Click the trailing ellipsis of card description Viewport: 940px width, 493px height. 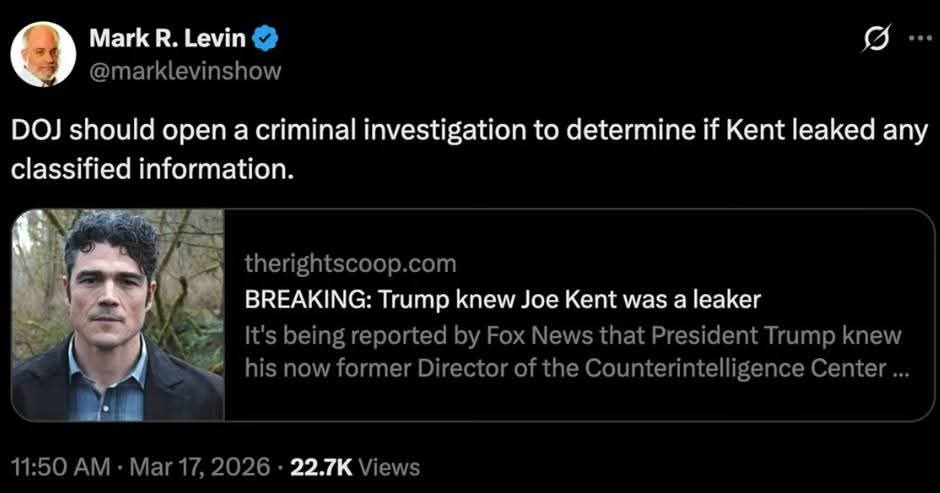point(899,369)
